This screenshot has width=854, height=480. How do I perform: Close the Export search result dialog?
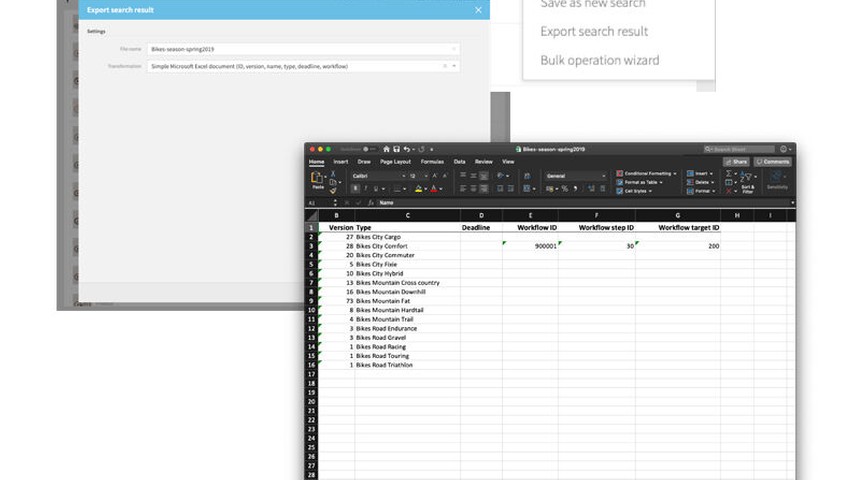[478, 10]
